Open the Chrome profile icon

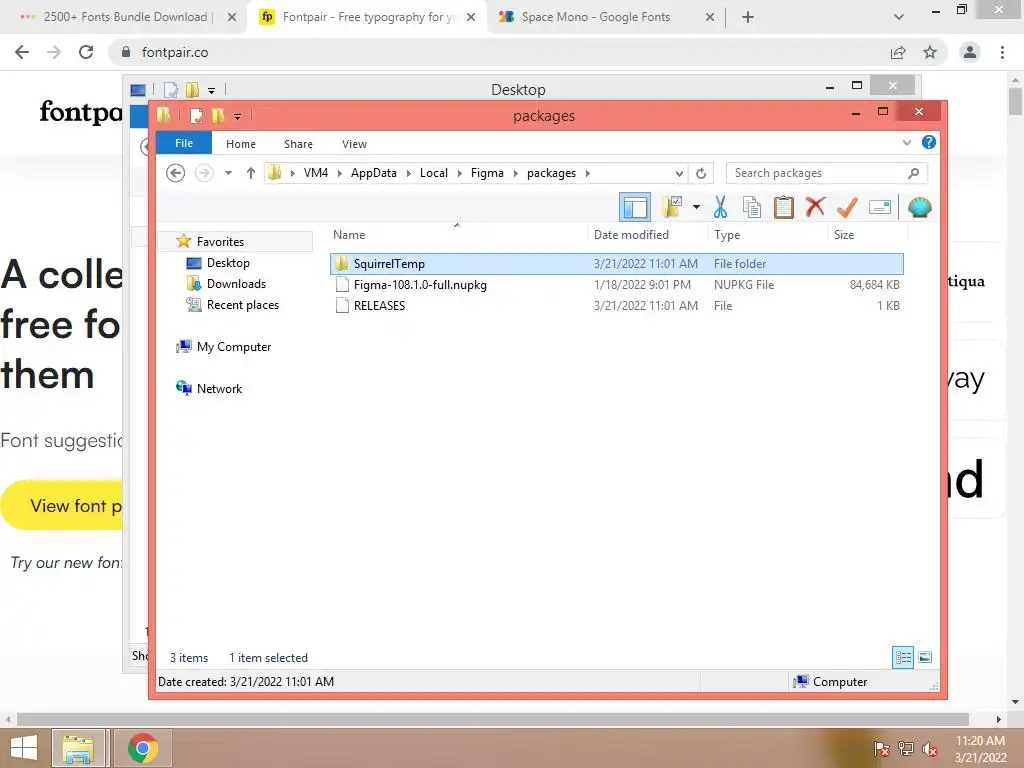click(970, 52)
